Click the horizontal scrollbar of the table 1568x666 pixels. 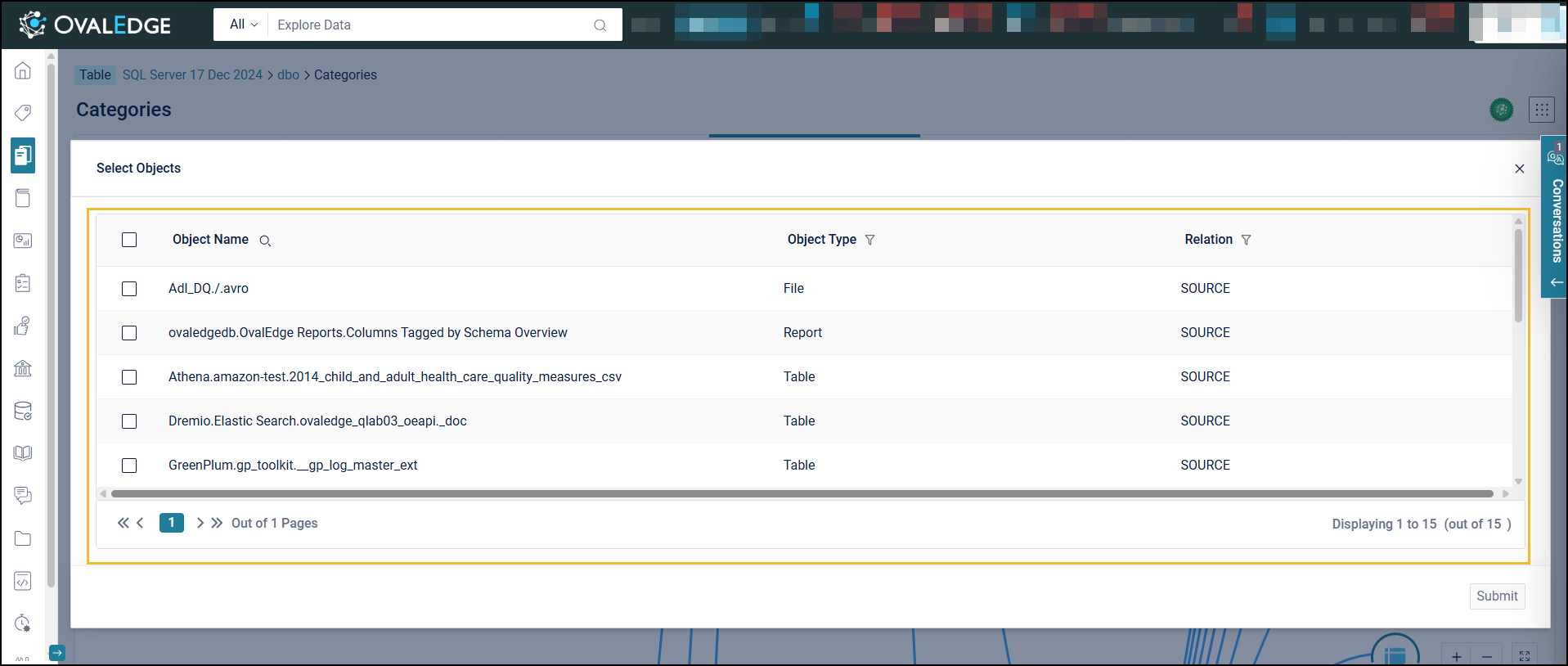click(802, 493)
